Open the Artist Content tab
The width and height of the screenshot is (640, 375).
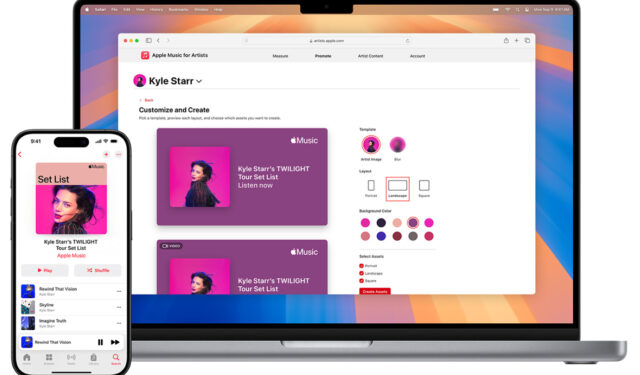pyautogui.click(x=370, y=56)
